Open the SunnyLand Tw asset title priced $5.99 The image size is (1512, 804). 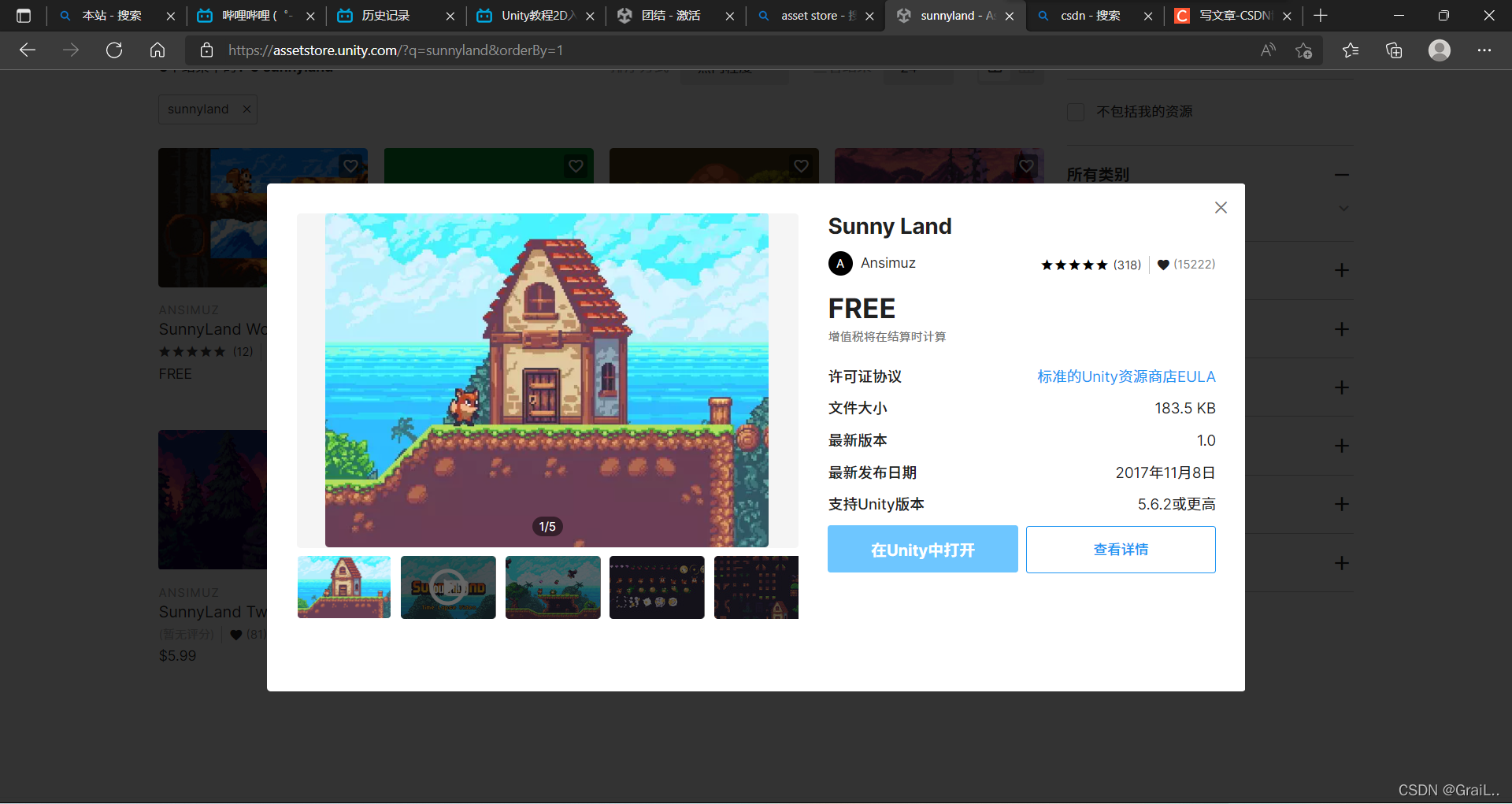point(213,612)
